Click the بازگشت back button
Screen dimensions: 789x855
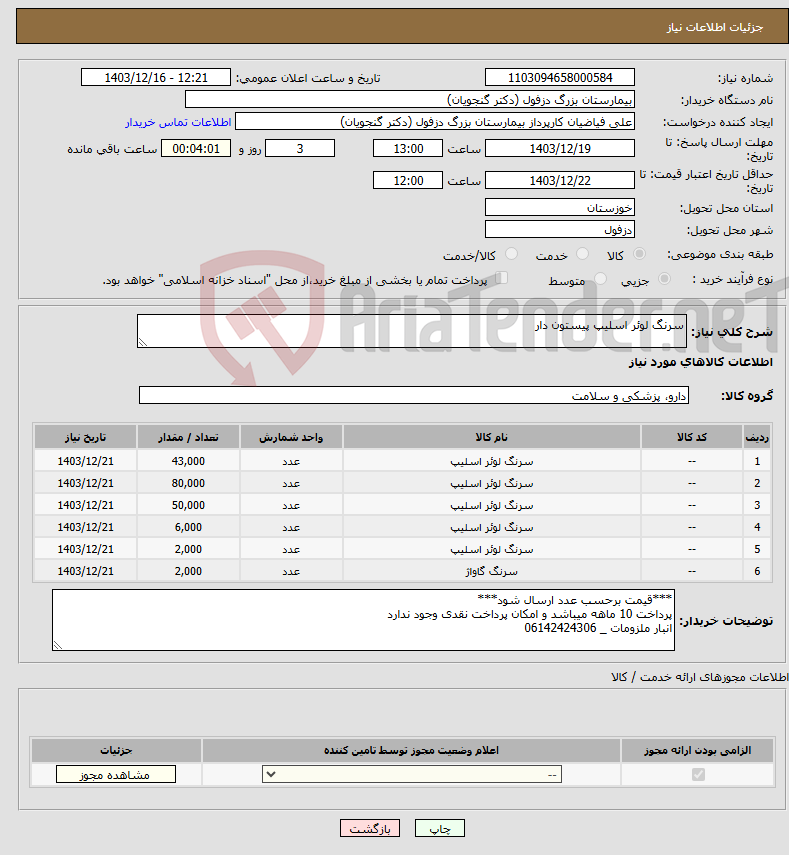coord(370,828)
